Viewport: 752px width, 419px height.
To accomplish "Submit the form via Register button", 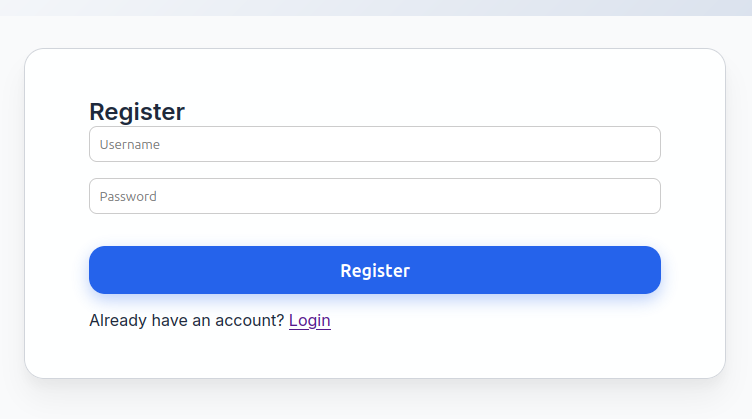I will click(374, 270).
